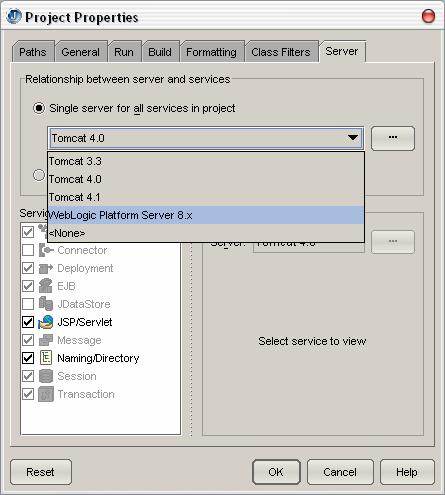Click the Connector service icon
Viewport: 445px width, 495px height.
click(x=46, y=250)
